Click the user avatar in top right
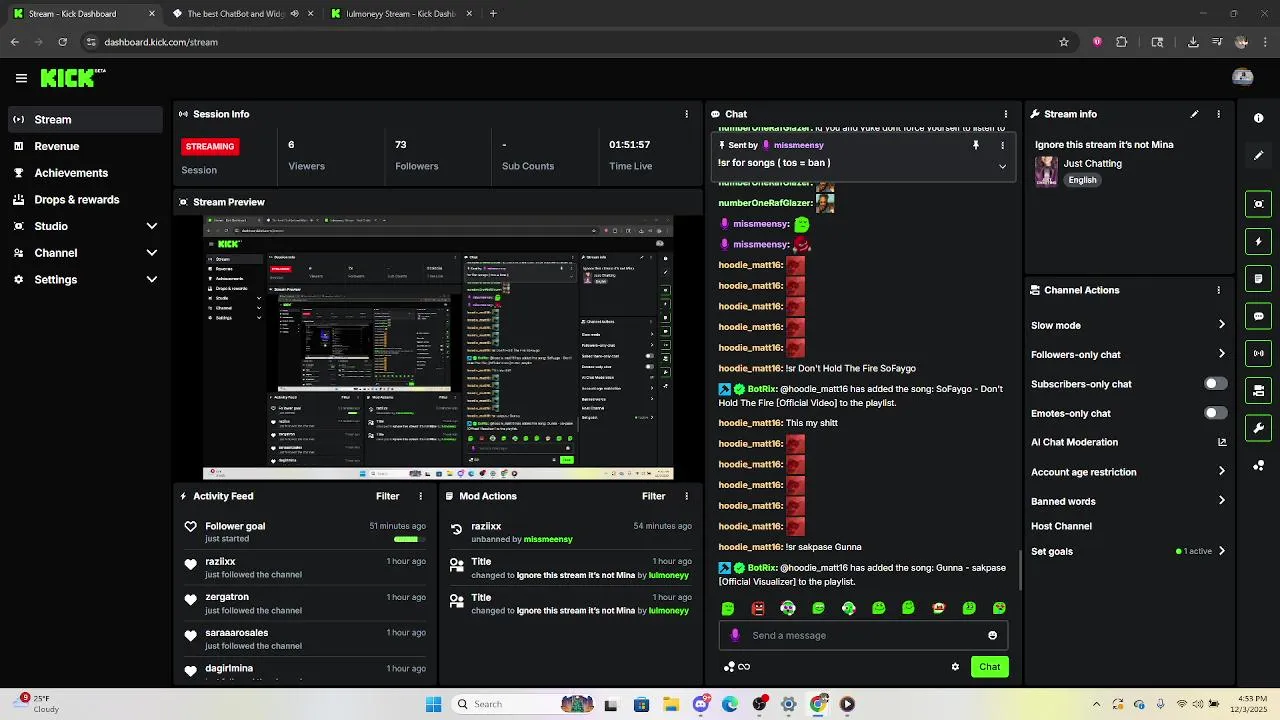Screen dimensions: 1280x720 (x=1243, y=77)
